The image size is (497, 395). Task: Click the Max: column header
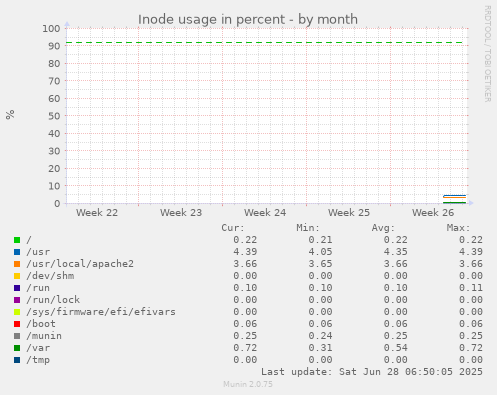point(458,228)
